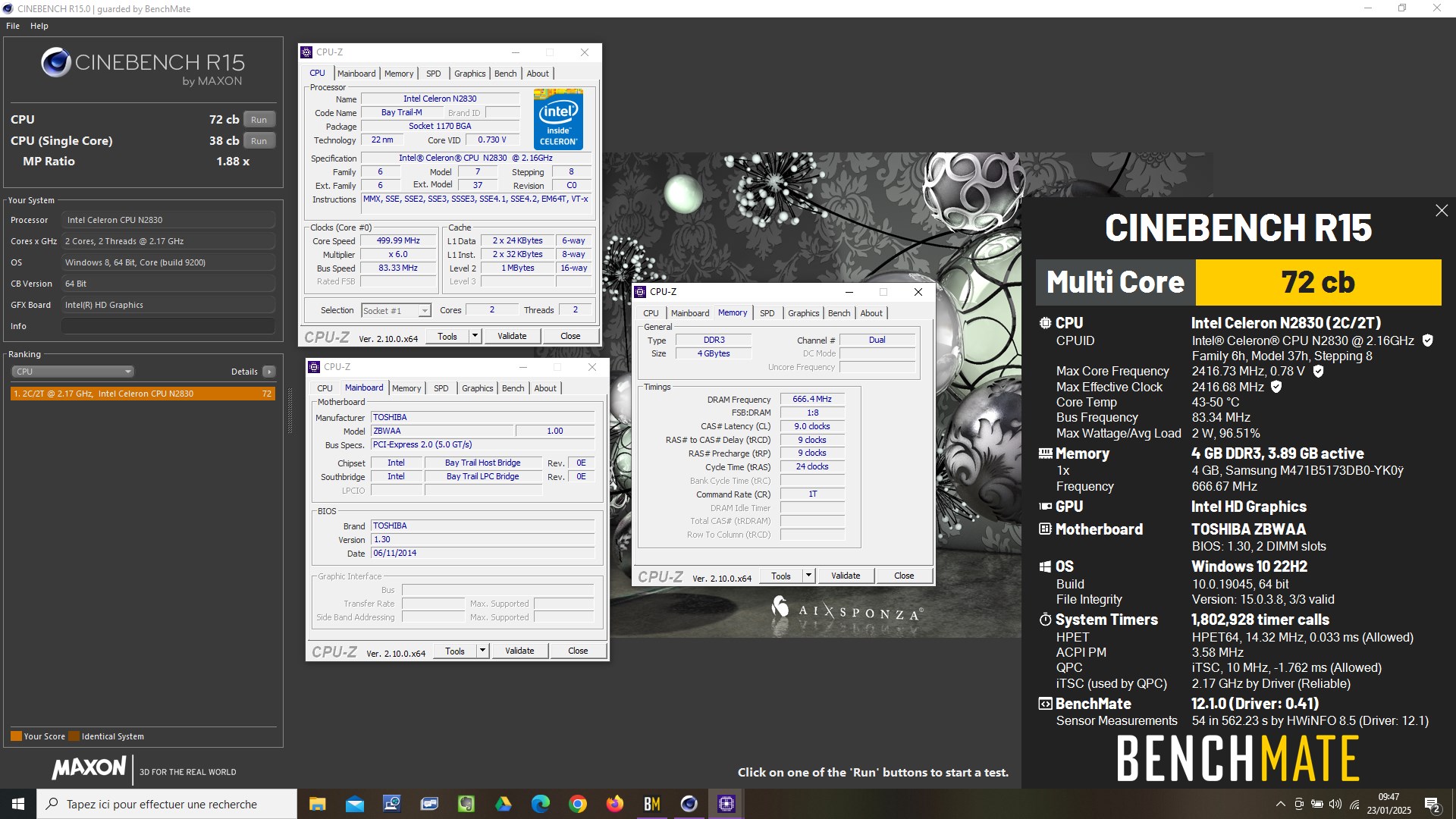1456x819 pixels.
Task: Click Validate in the Mainboard window
Action: (519, 651)
